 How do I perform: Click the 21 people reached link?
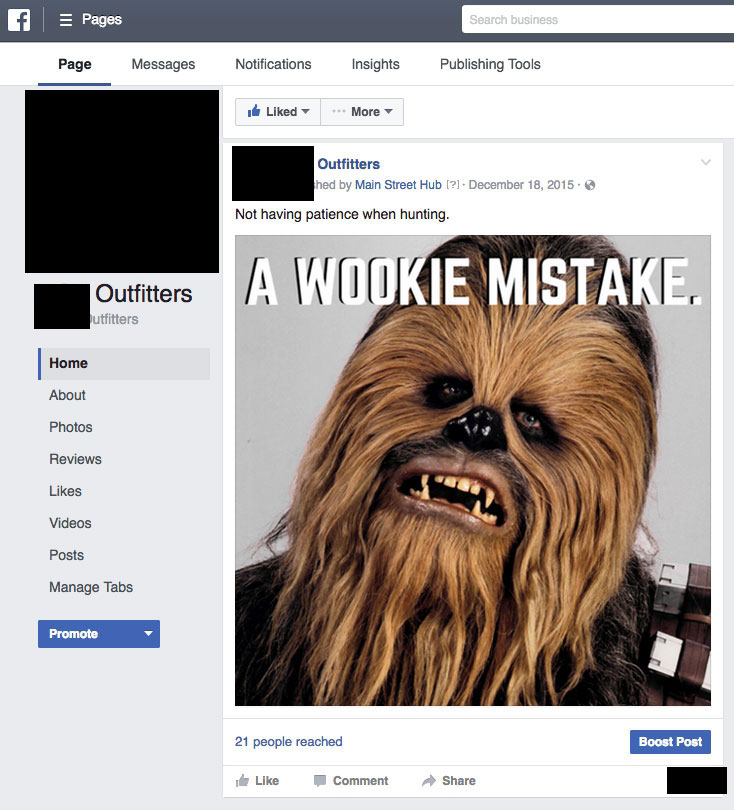click(x=288, y=742)
